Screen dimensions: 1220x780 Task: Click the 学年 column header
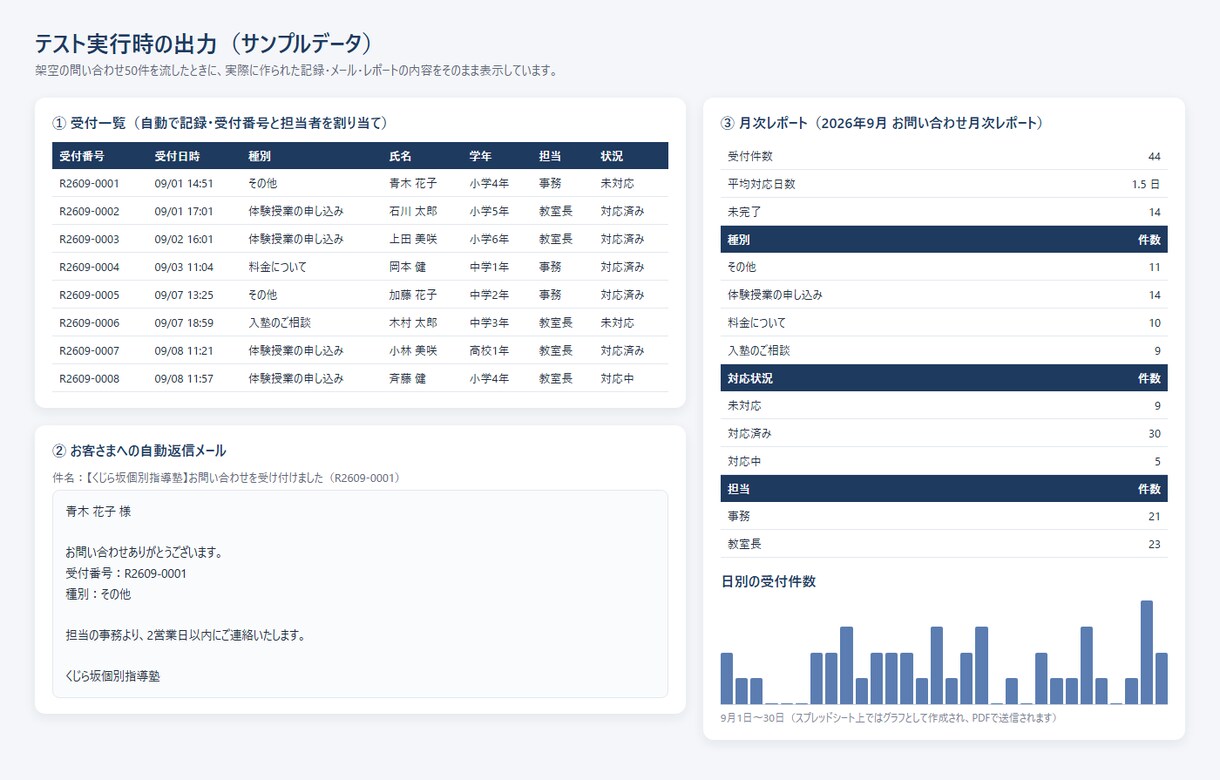pyautogui.click(x=480, y=156)
